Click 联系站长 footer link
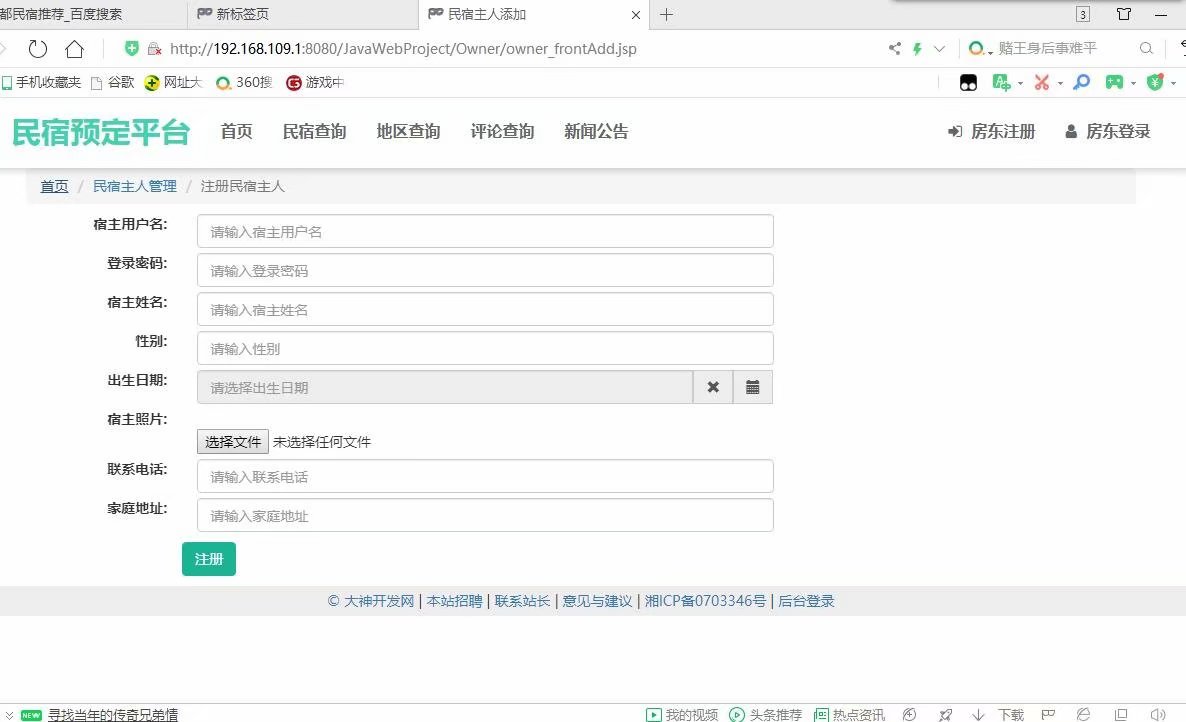The width and height of the screenshot is (1186, 722). [x=522, y=601]
